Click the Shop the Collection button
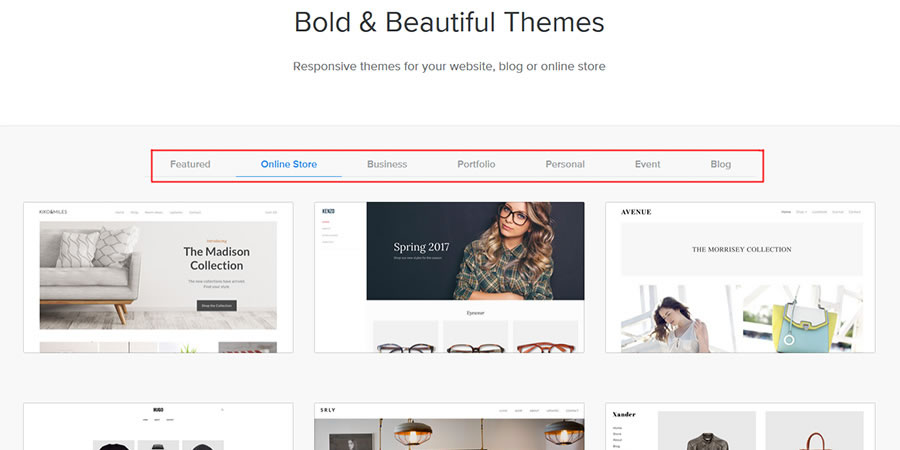Image resolution: width=900 pixels, height=450 pixels. click(x=216, y=305)
